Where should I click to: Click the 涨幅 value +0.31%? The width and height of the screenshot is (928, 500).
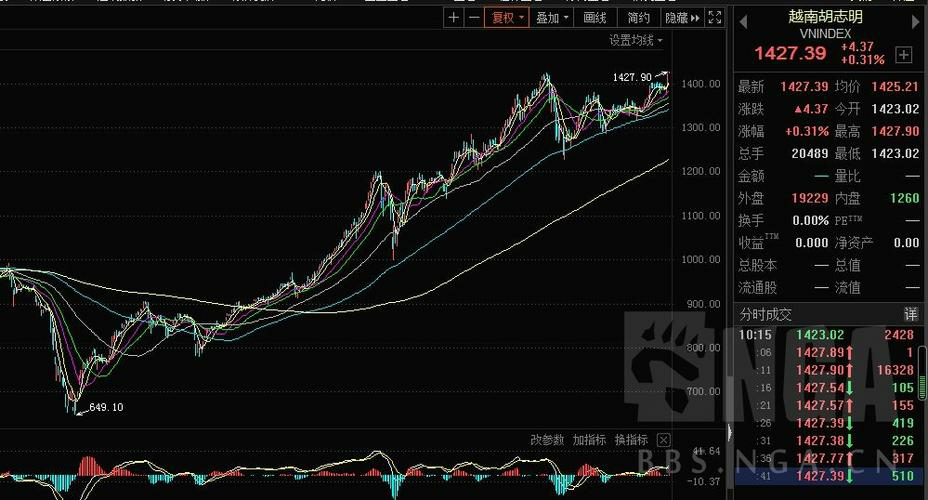click(807, 131)
